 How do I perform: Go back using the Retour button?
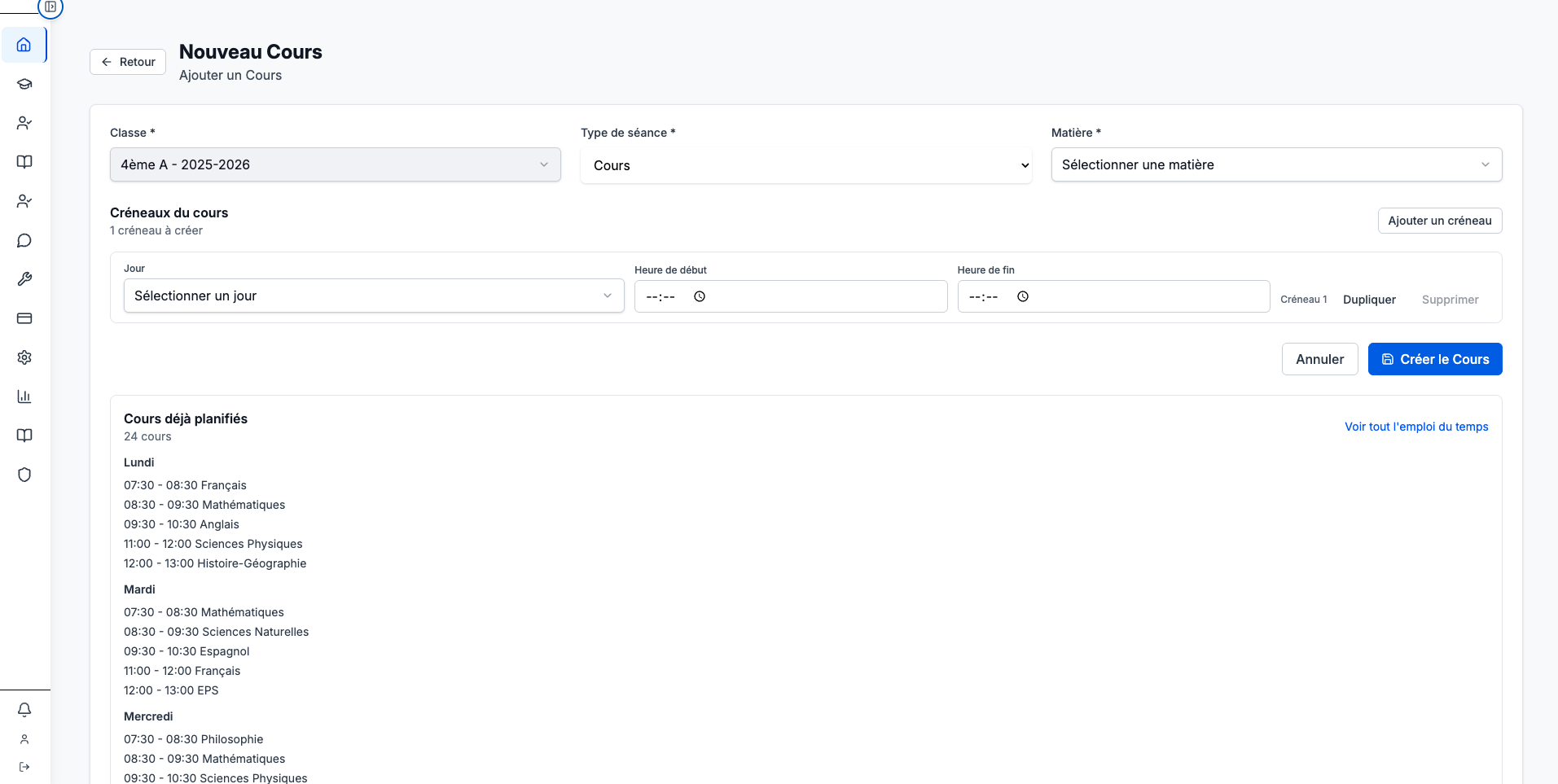[x=128, y=62]
